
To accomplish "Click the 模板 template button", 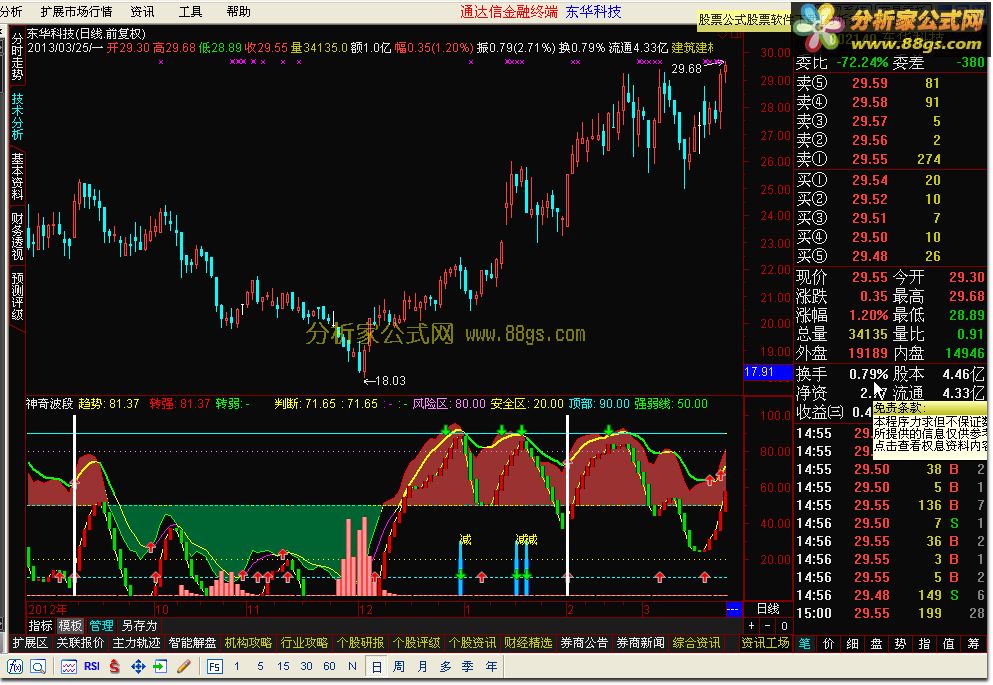I will coord(70,626).
